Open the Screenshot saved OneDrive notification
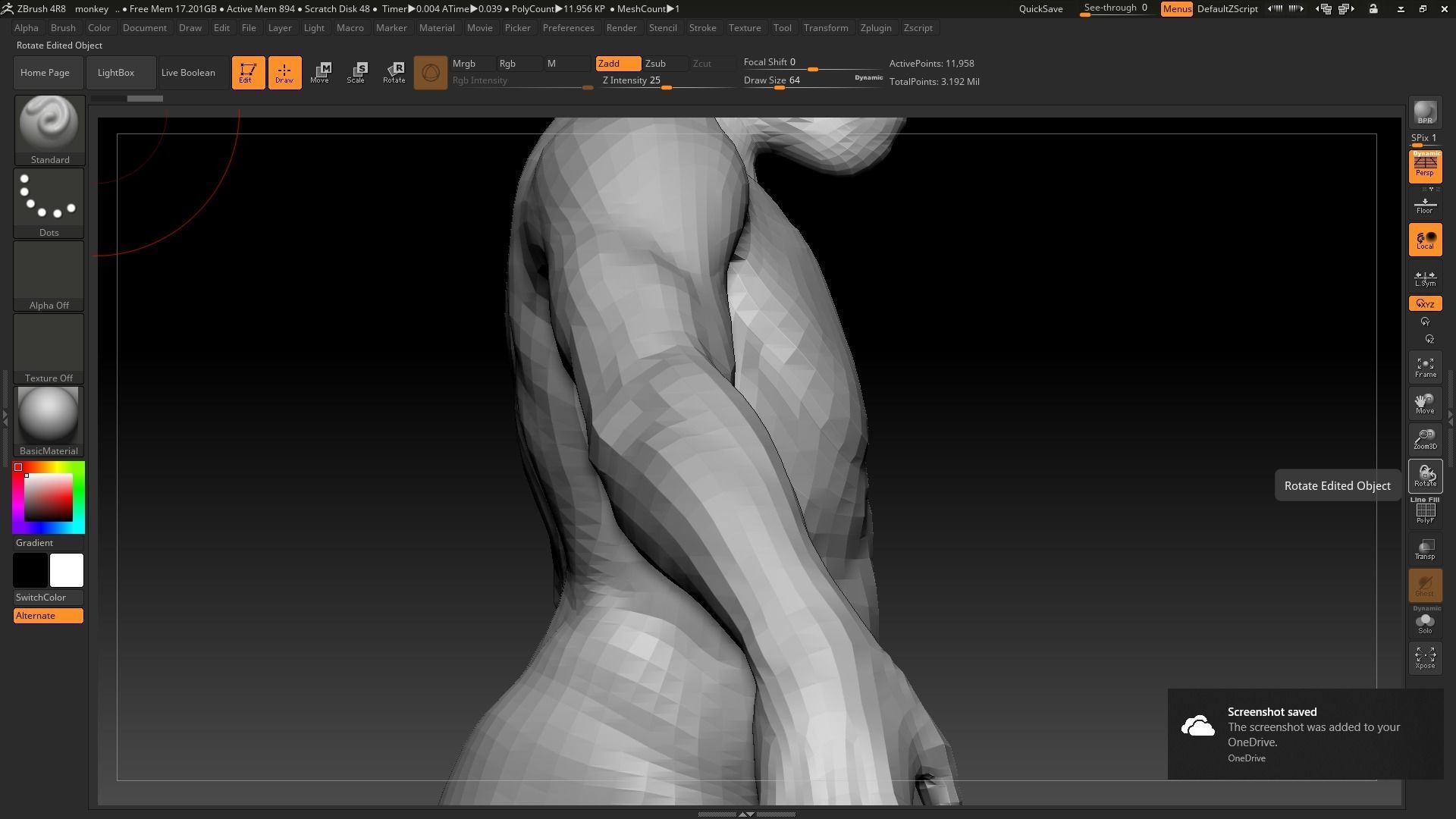 coord(1305,734)
